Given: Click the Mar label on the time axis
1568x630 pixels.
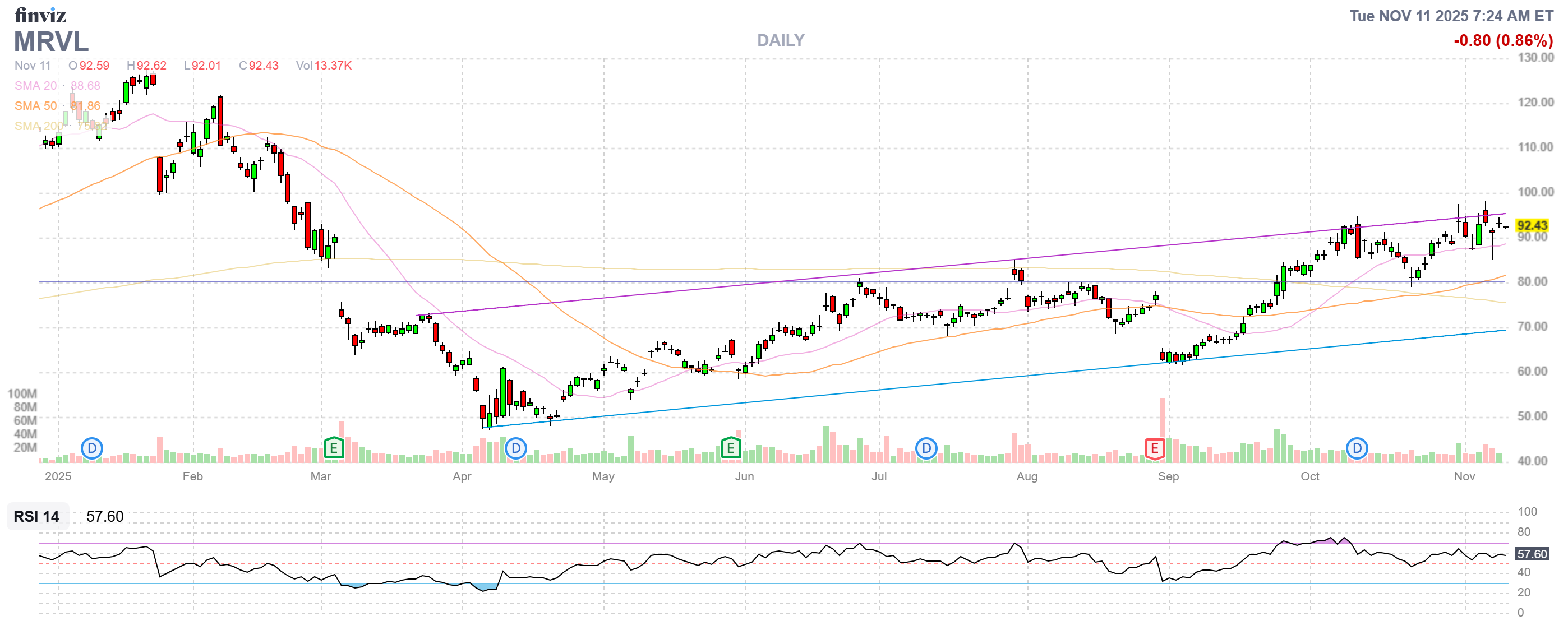Looking at the screenshot, I should (x=321, y=476).
